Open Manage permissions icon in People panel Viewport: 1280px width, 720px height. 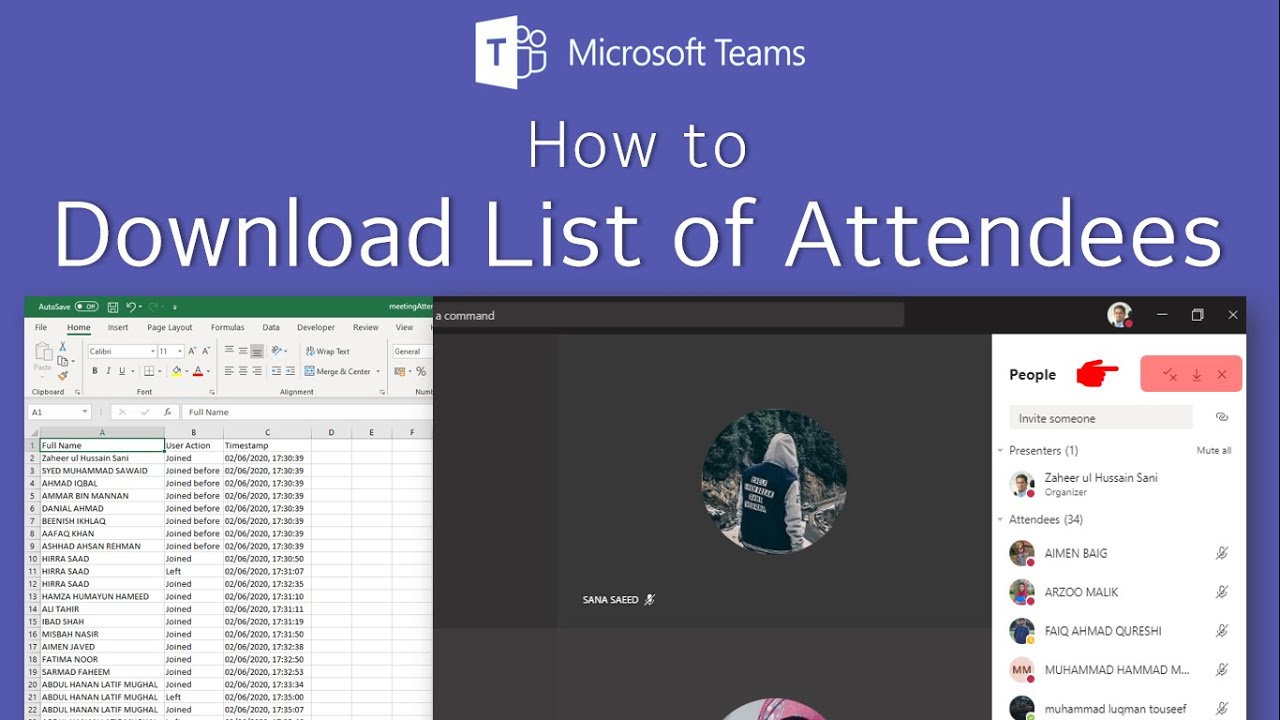[1170, 375]
